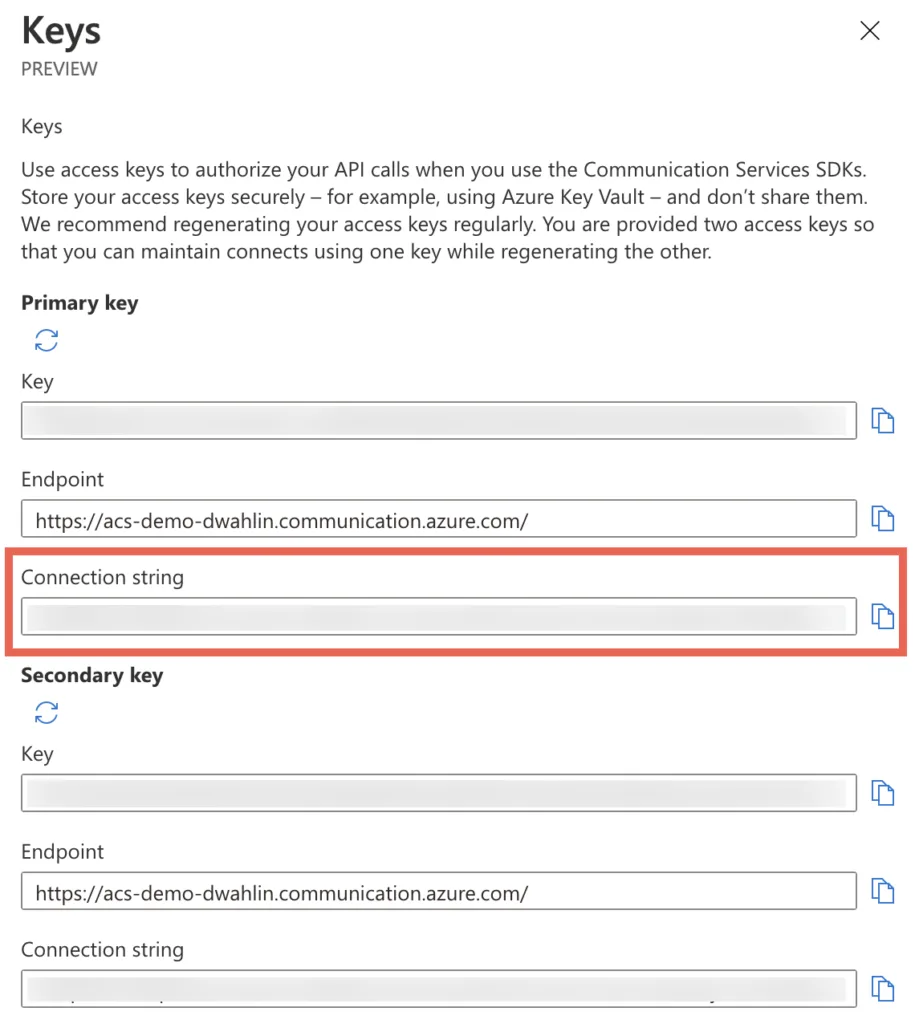Screen dimensions: 915x1024
Task: Regenerate the Secondary key
Action: [46, 712]
